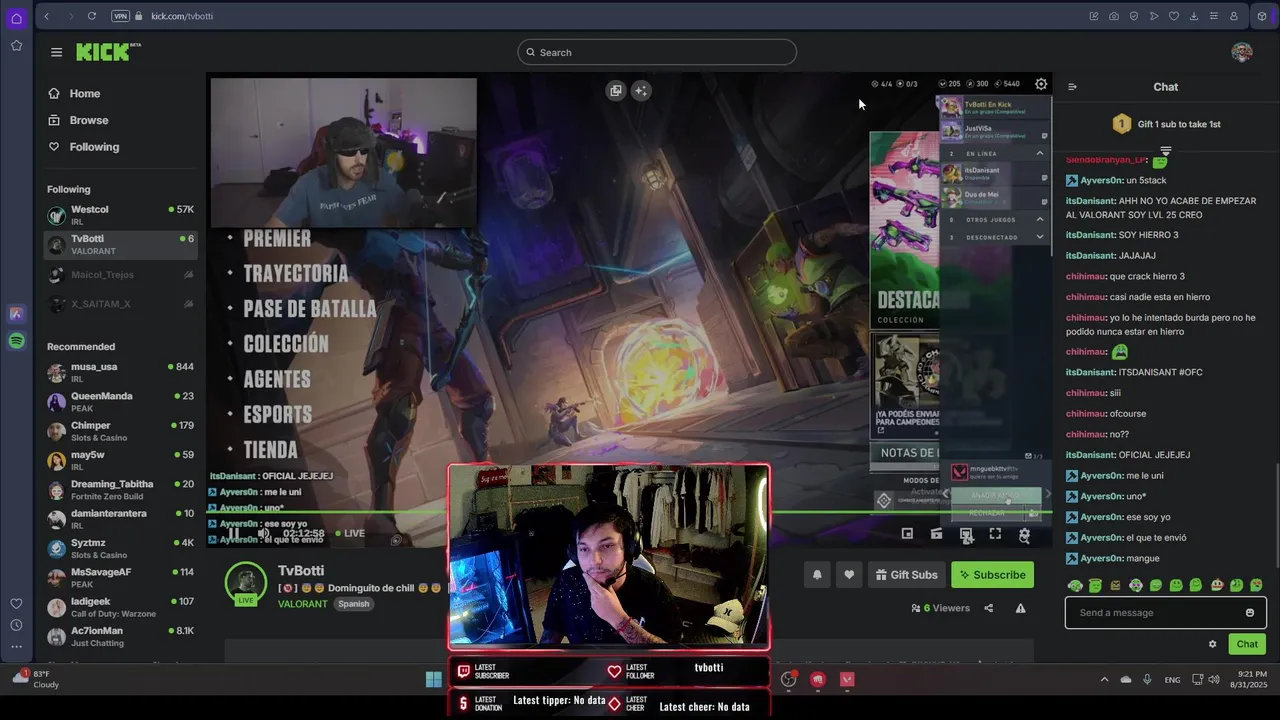The width and height of the screenshot is (1280, 720).
Task: Toggle theater mode icon on player
Action: [966, 534]
